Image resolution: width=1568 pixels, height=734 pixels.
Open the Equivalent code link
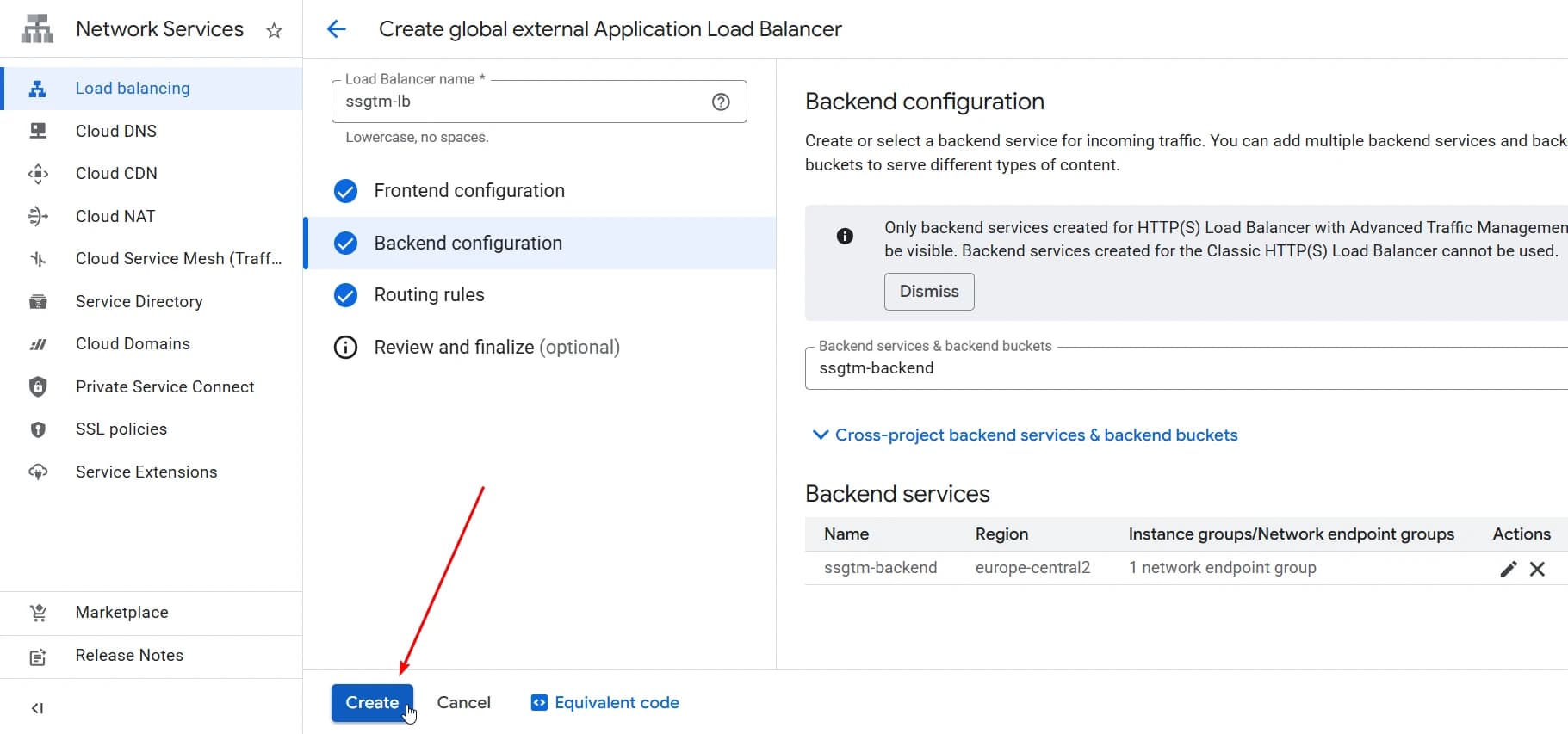[x=604, y=703]
